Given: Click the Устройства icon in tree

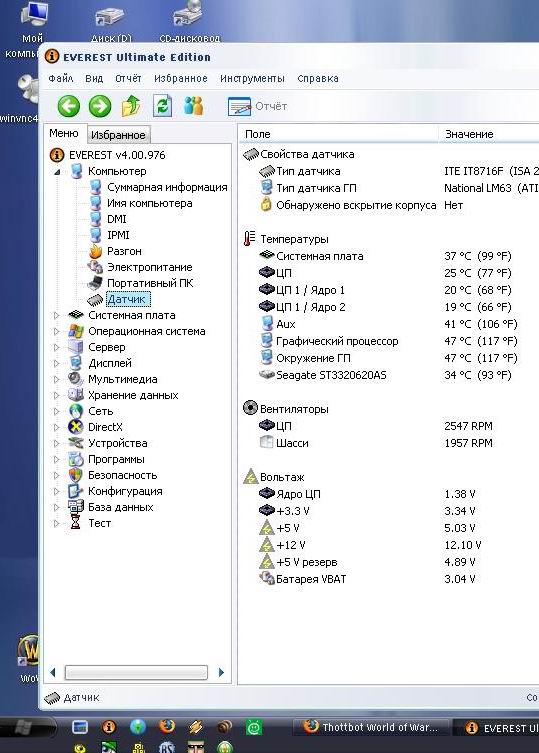Looking at the screenshot, I should [x=76, y=443].
